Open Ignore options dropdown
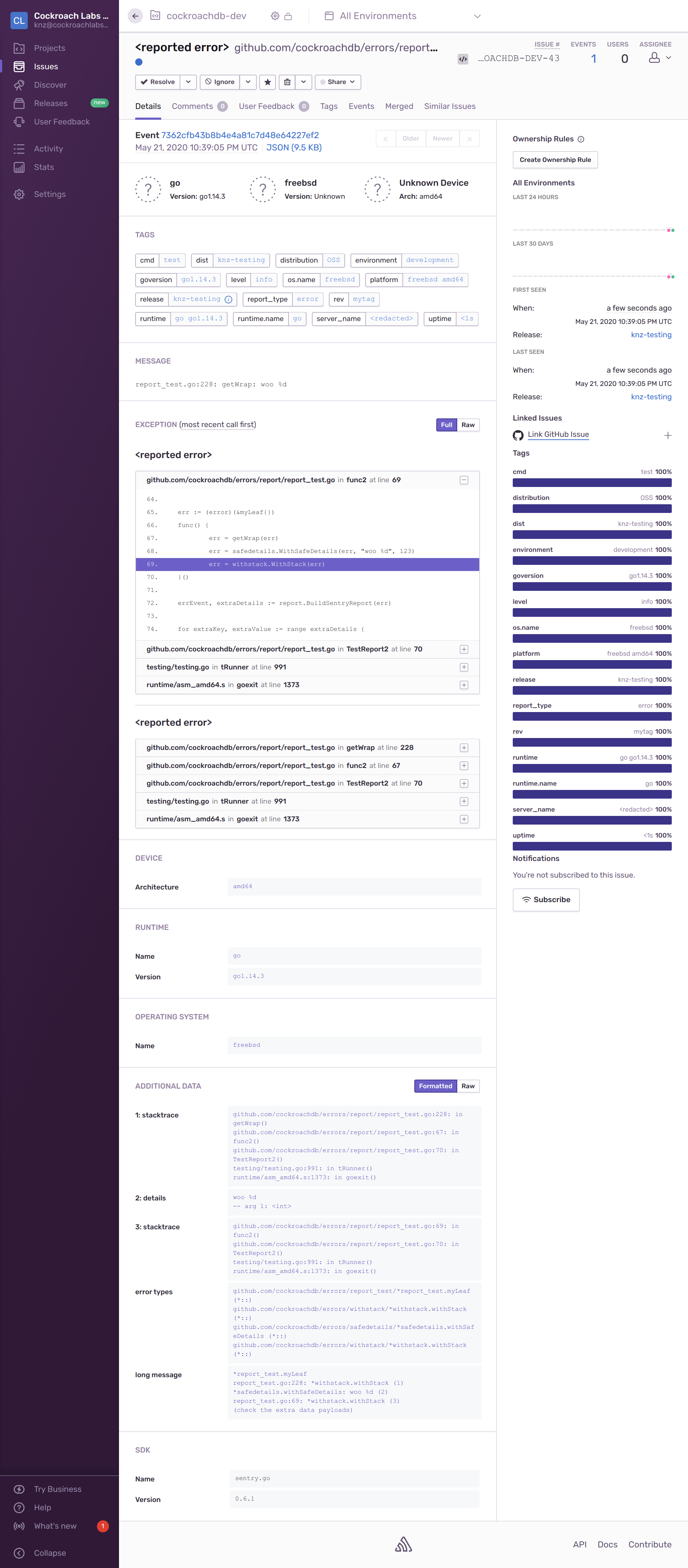Screen dimensions: 688x1568 pos(248,82)
